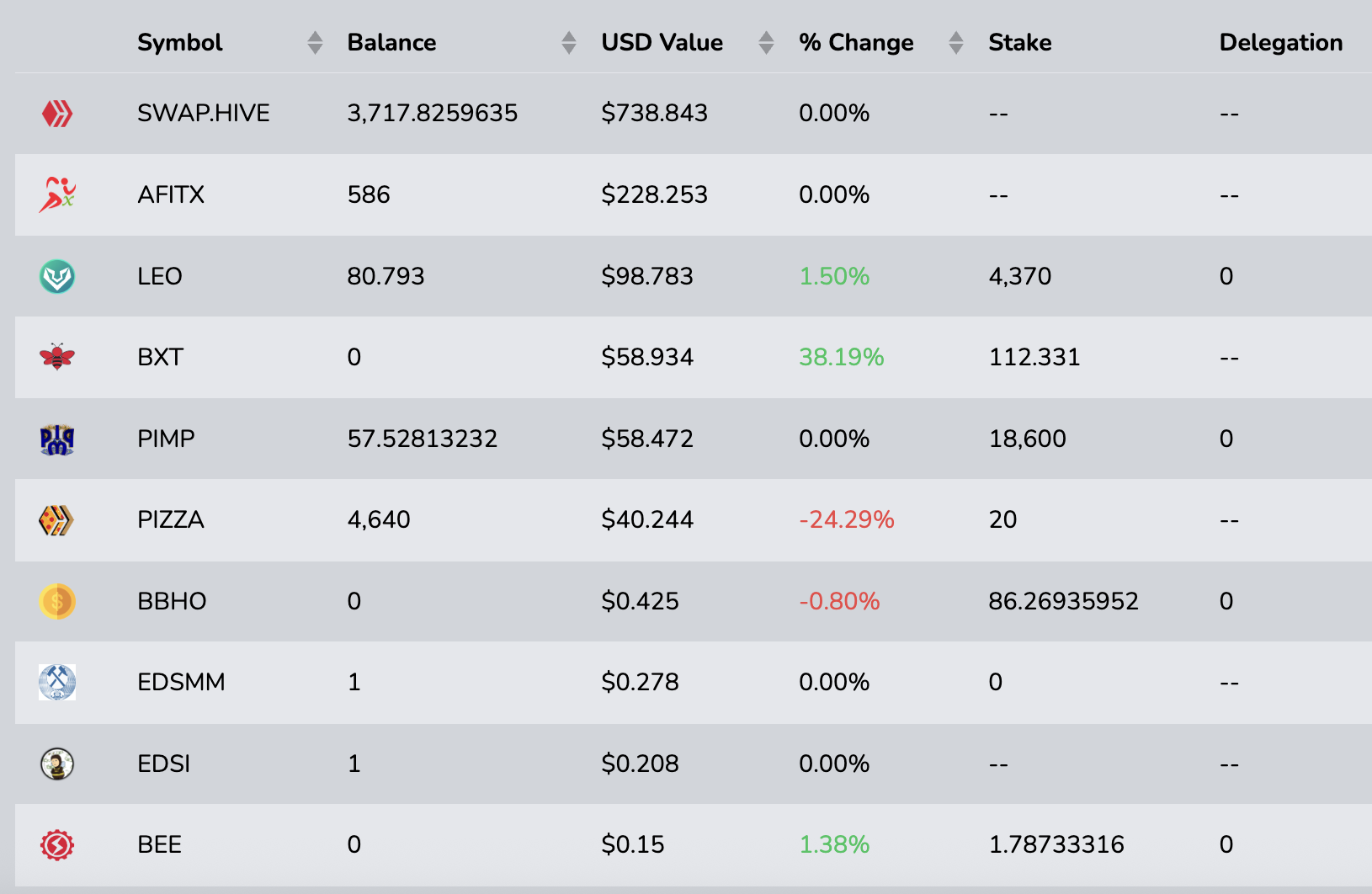Screen dimensions: 1372x894
Task: Sort tokens by Balance arrows
Action: pyautogui.click(x=569, y=43)
